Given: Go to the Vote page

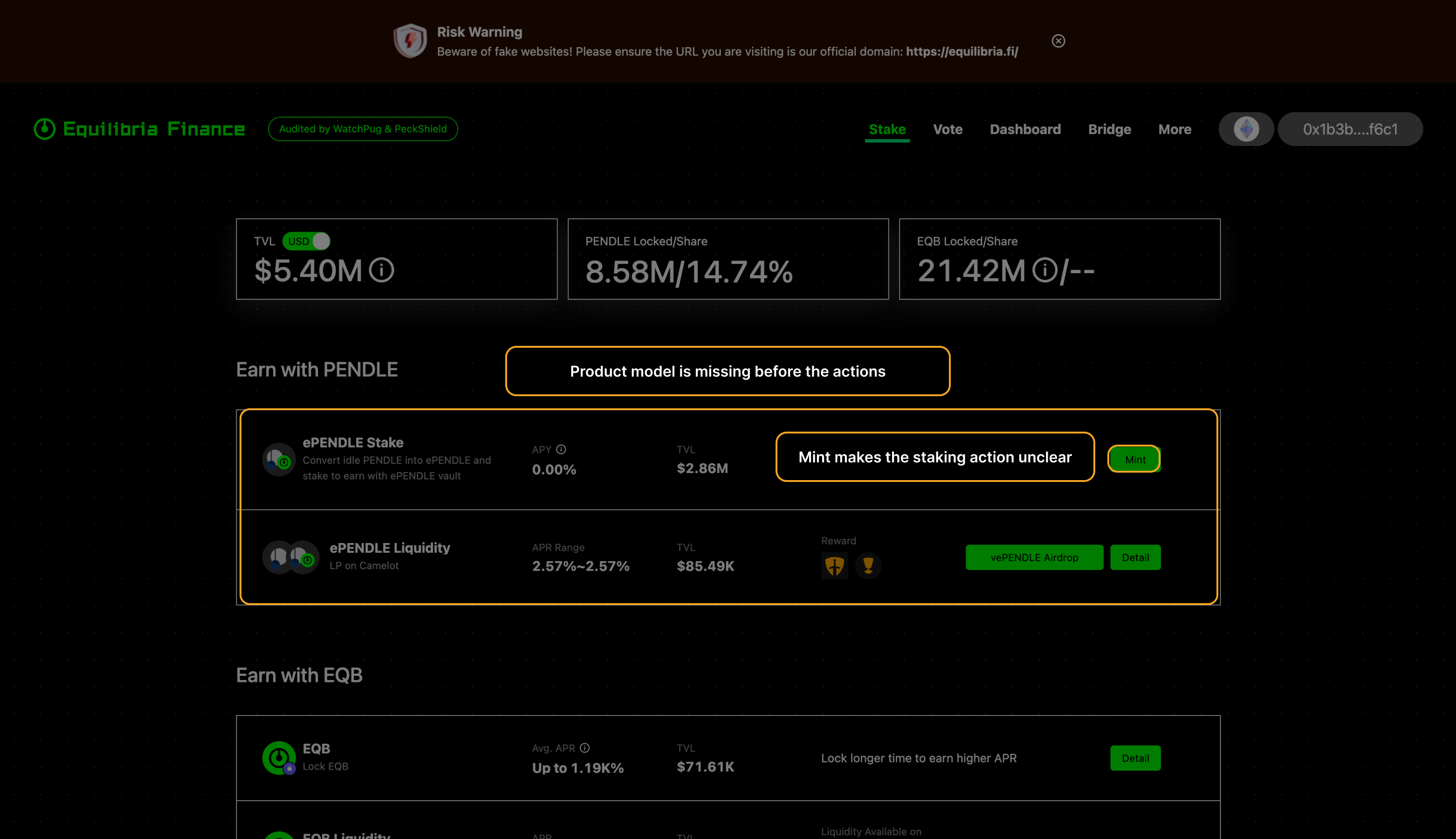Looking at the screenshot, I should pyautogui.click(x=948, y=129).
